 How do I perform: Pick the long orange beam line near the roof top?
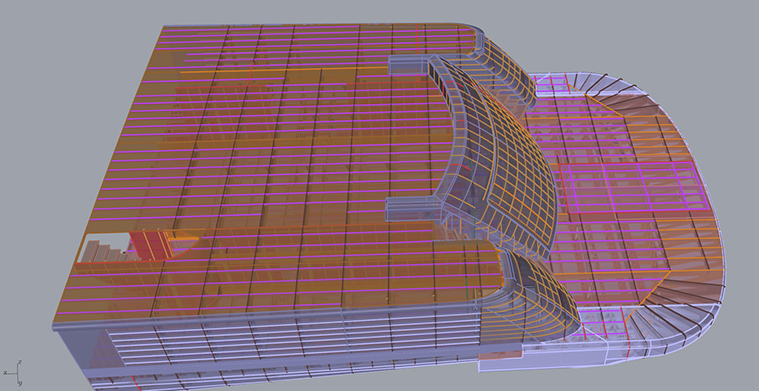point(285,71)
